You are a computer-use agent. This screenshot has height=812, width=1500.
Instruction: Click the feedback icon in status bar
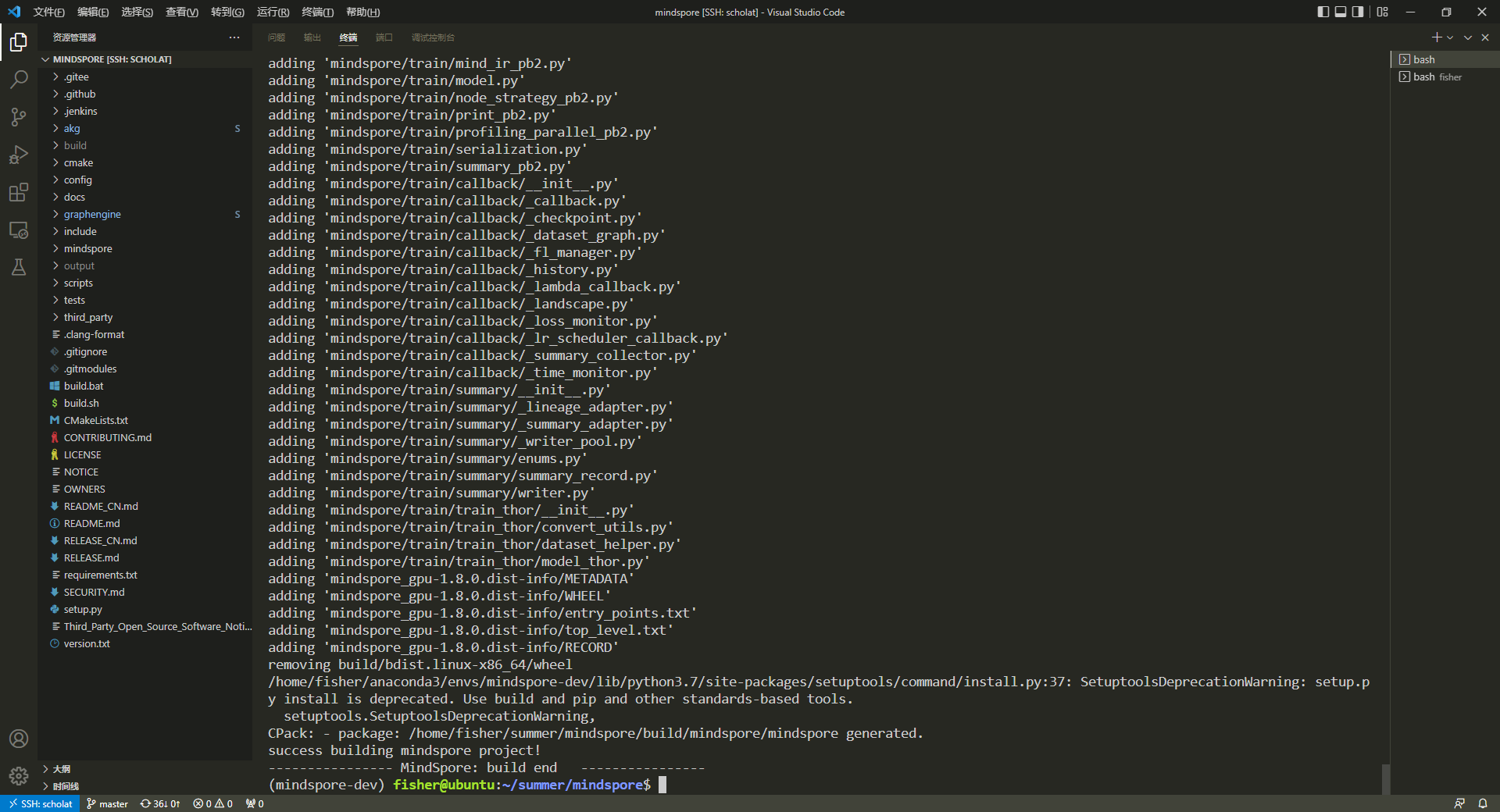(x=1459, y=803)
